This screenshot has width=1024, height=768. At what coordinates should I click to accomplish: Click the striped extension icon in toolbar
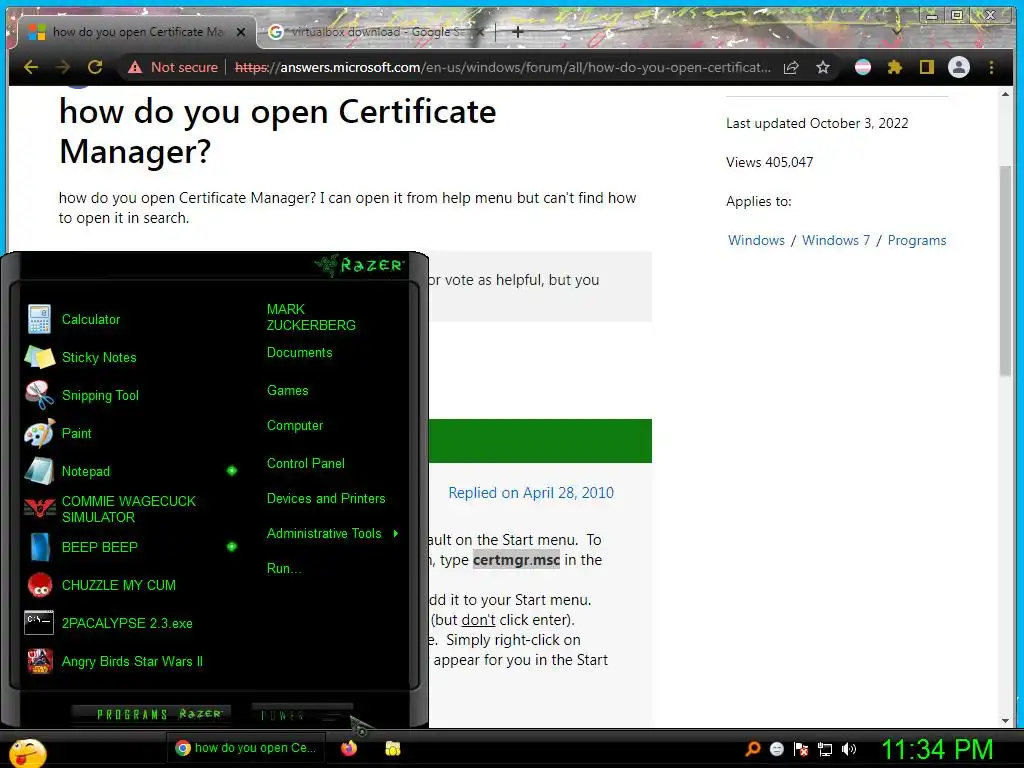click(x=863, y=67)
